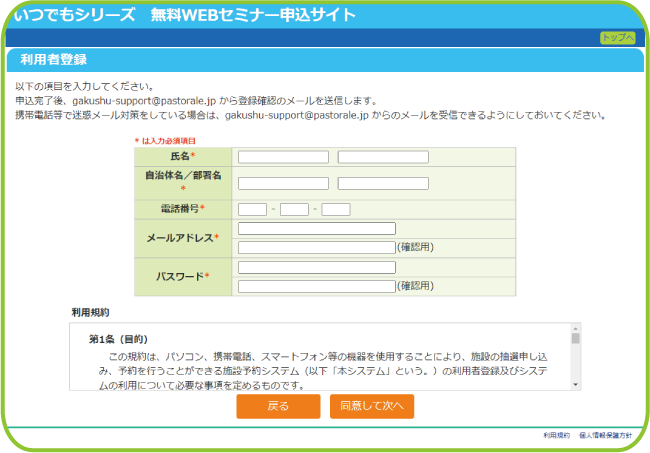Click the 利用規約 heading above terms box

pos(90,312)
